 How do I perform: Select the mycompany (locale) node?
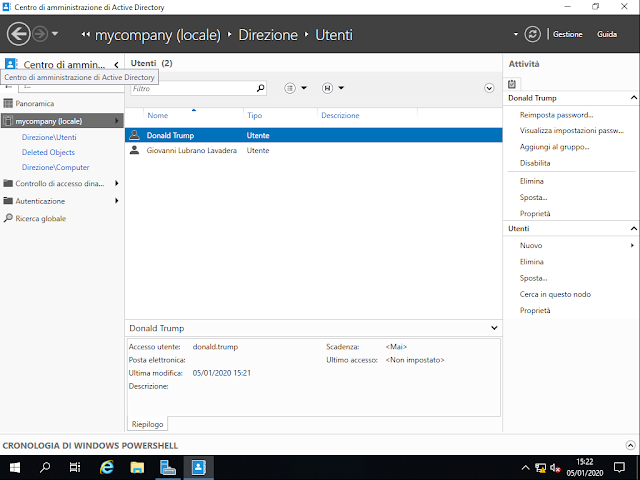click(x=62, y=121)
